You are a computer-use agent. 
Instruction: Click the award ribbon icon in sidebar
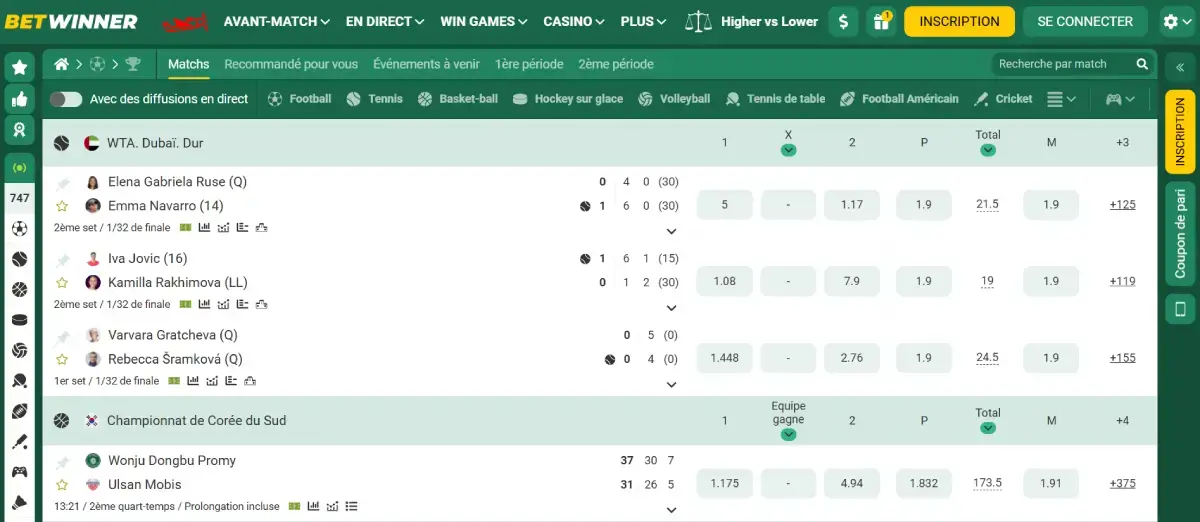click(19, 129)
